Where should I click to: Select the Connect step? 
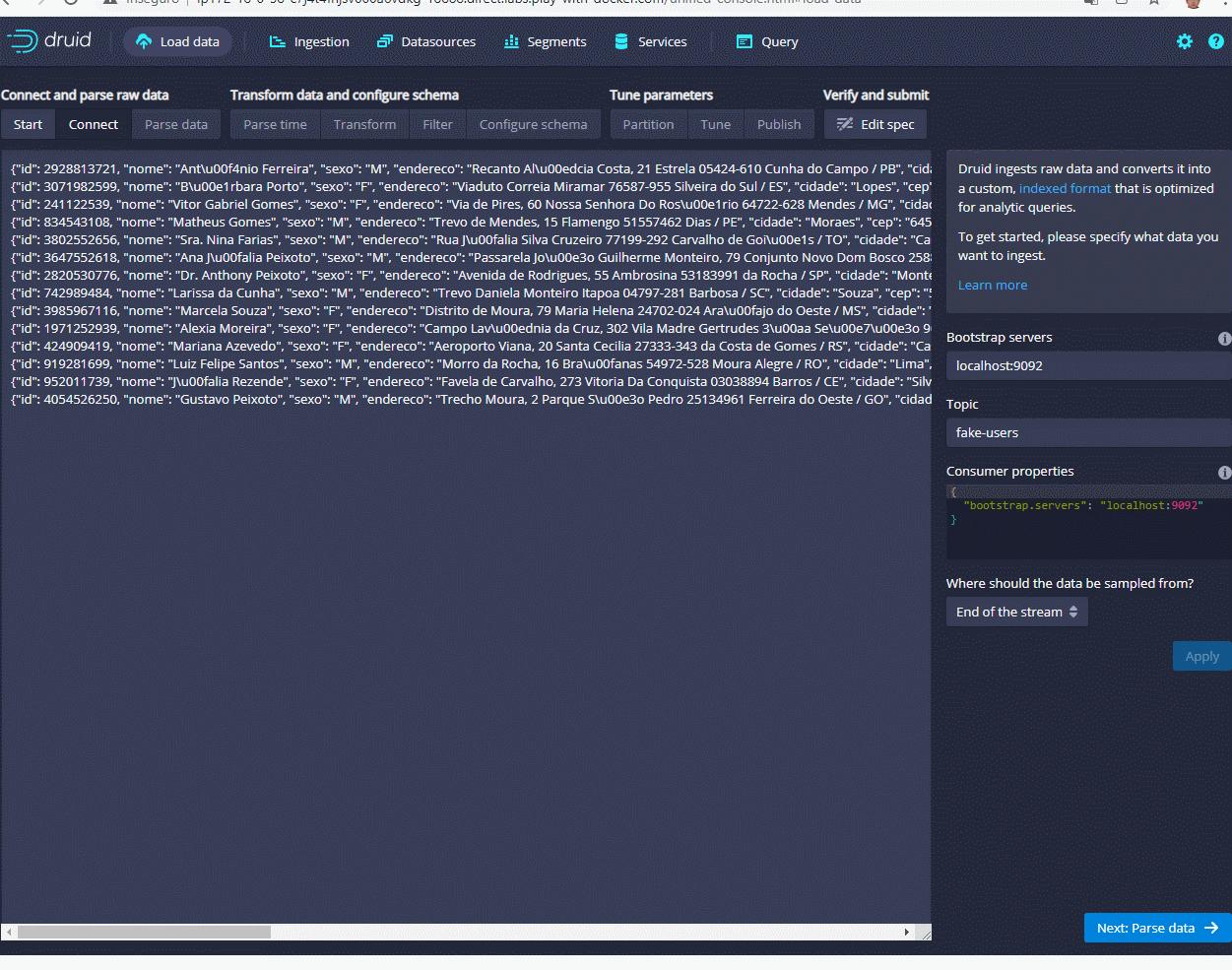pyautogui.click(x=93, y=124)
